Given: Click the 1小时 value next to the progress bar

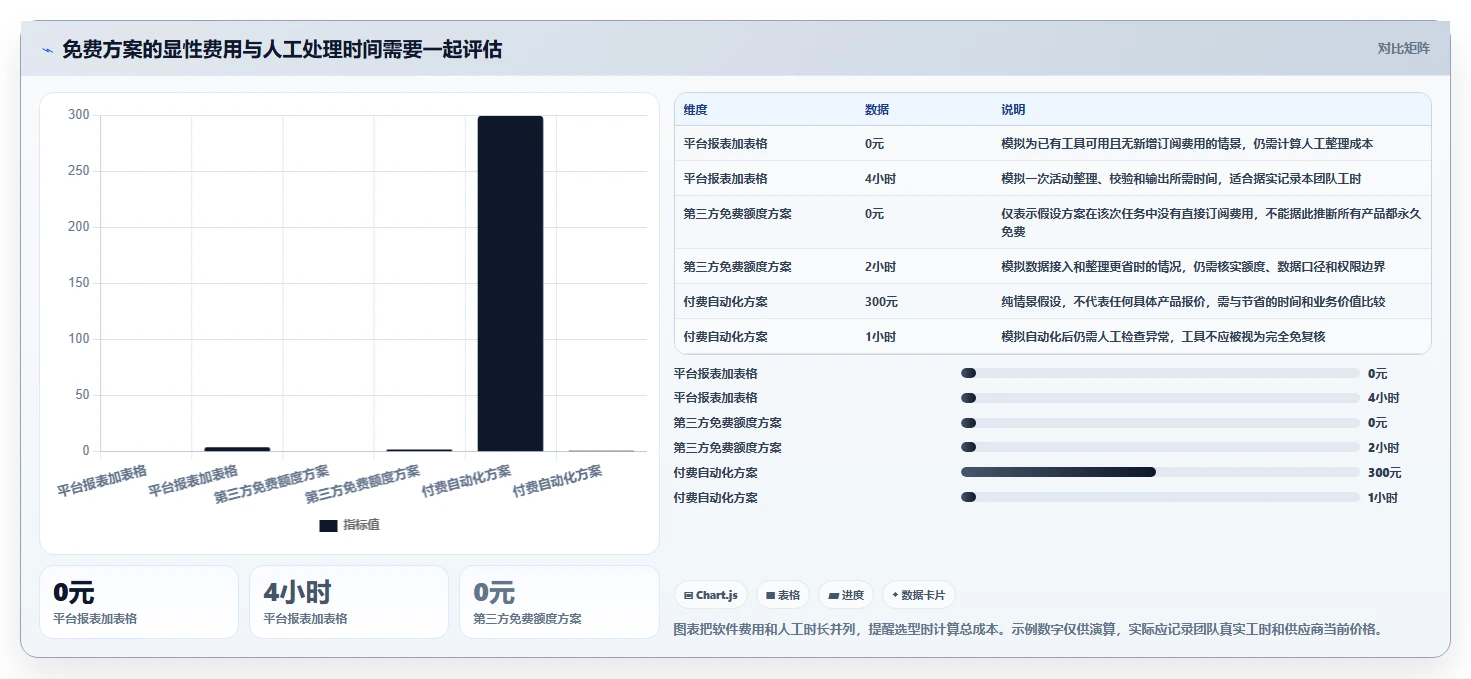Looking at the screenshot, I should coord(1383,498).
